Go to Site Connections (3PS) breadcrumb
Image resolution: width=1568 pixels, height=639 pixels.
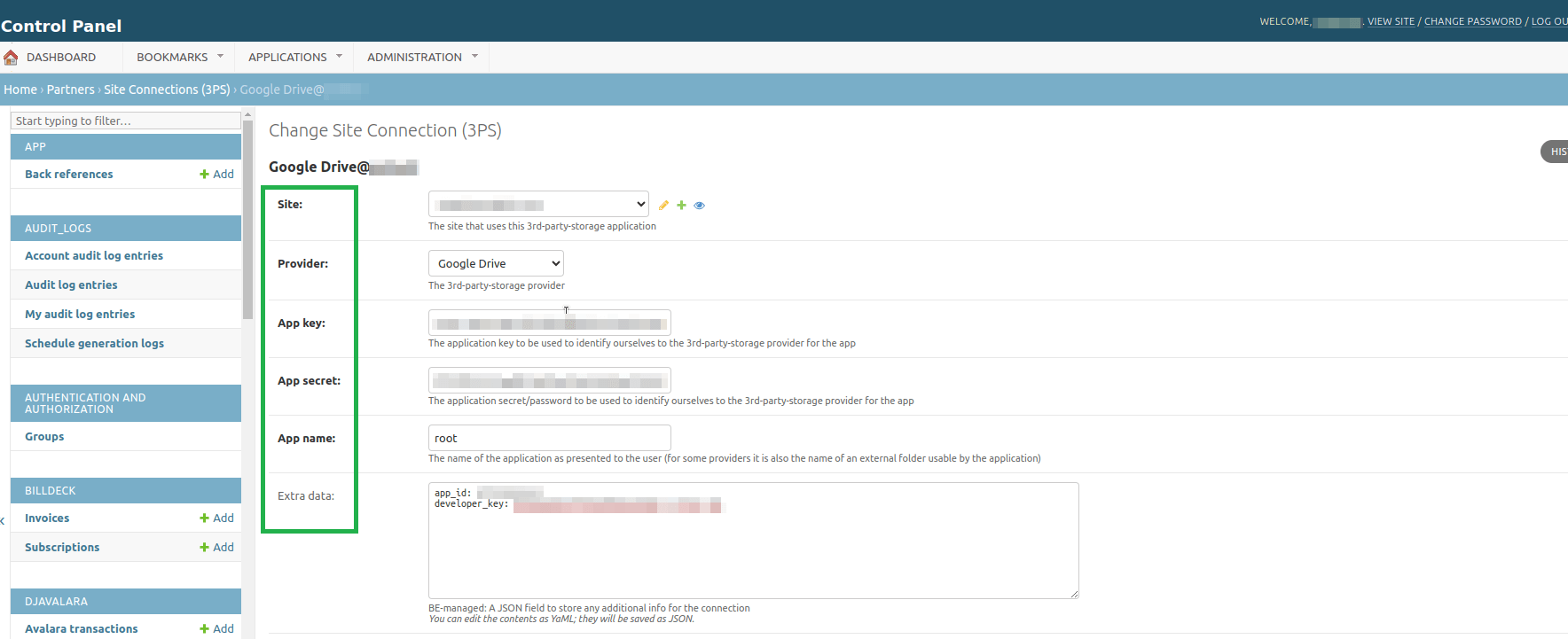click(167, 90)
